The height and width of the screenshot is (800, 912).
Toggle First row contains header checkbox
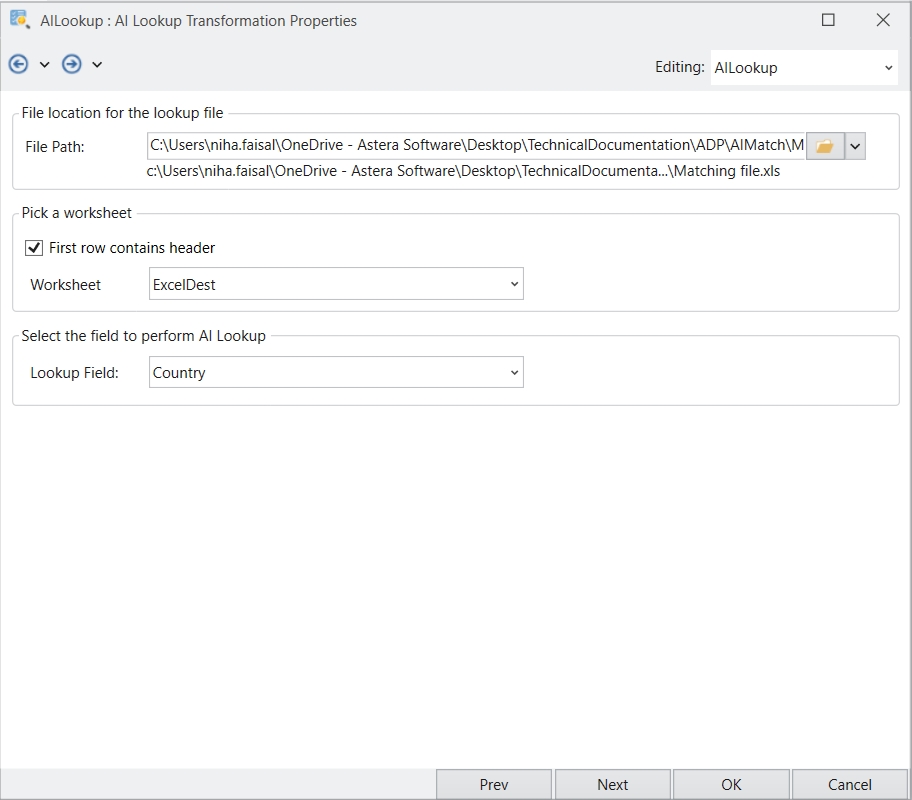(34, 248)
